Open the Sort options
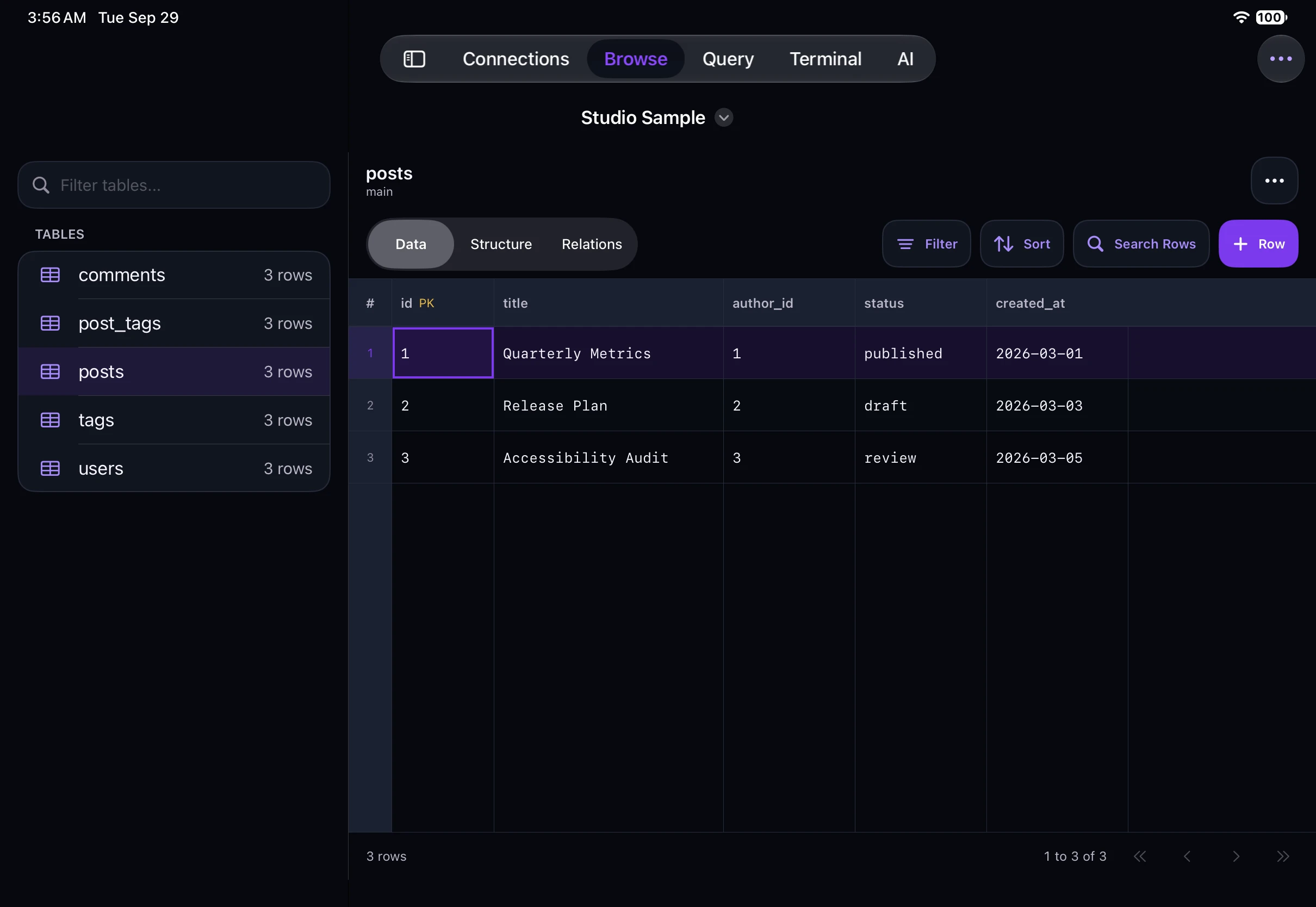The height and width of the screenshot is (907, 1316). pos(1022,244)
